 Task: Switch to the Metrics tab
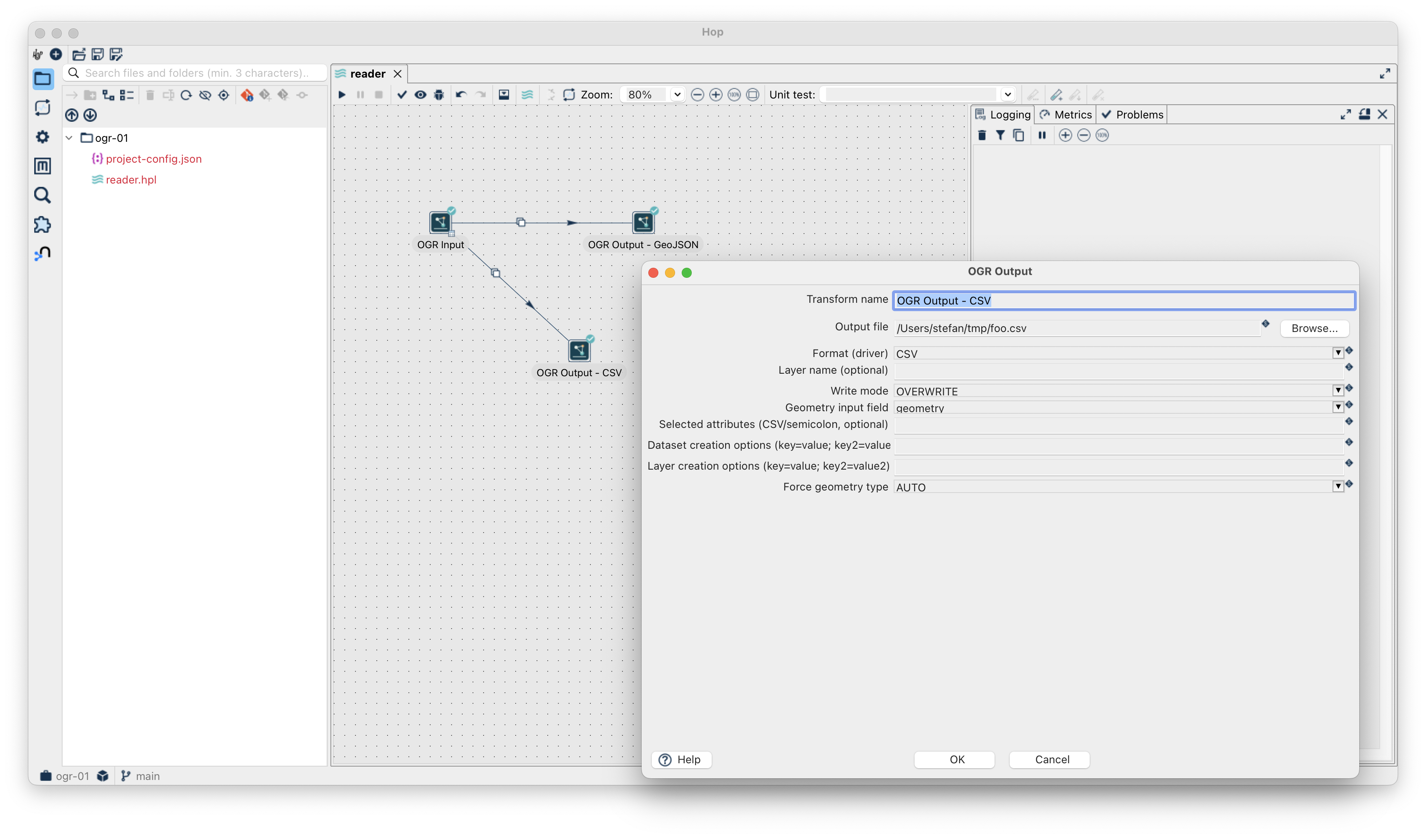click(1066, 114)
